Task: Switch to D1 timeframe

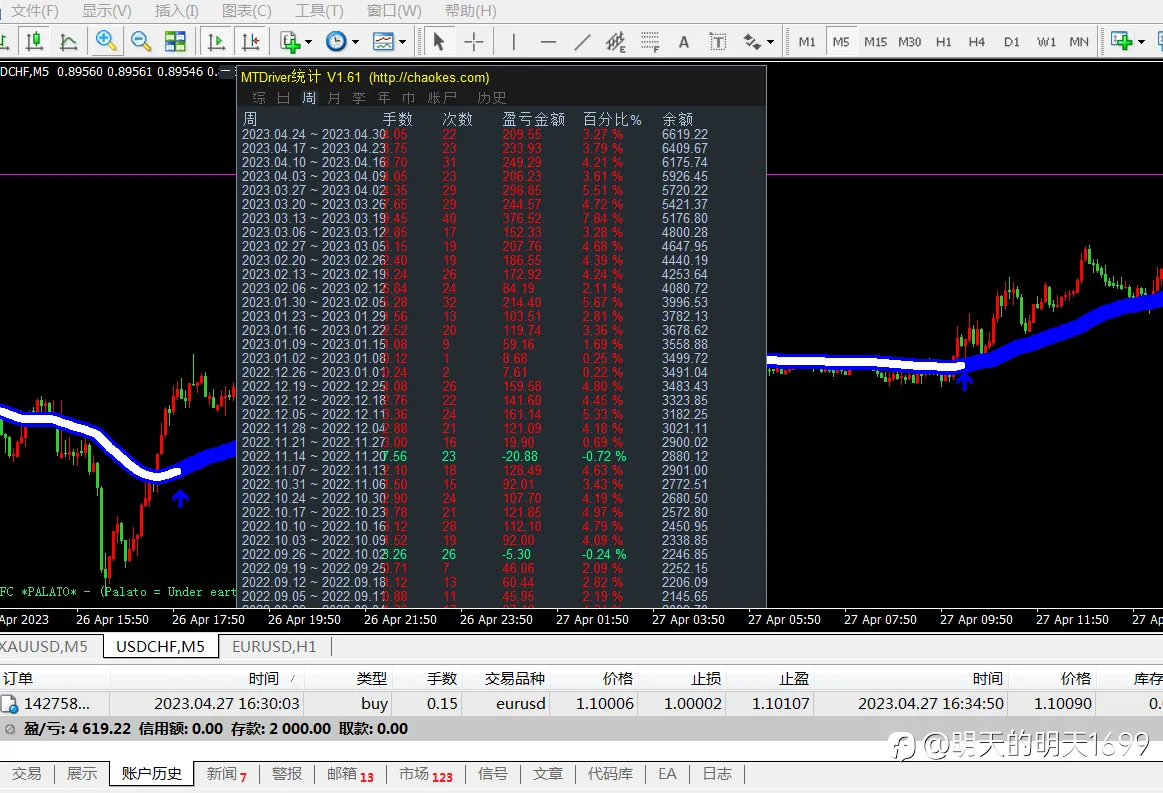Action: coord(1012,42)
